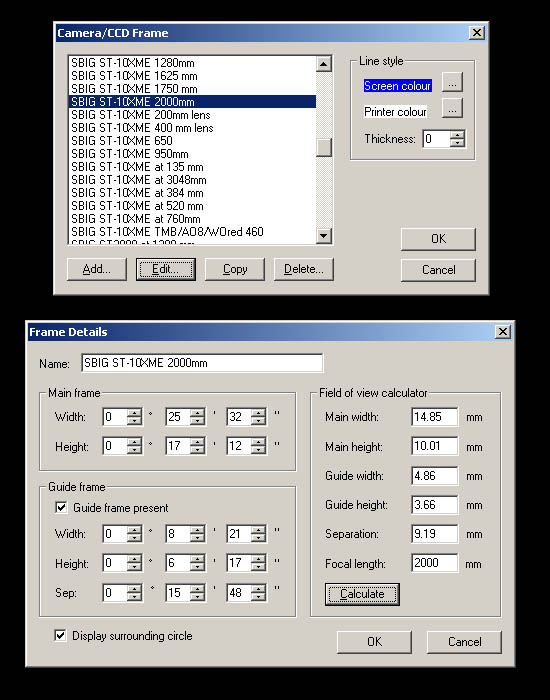550x700 pixels.
Task: Click the Calculate button
Action: coord(362,594)
